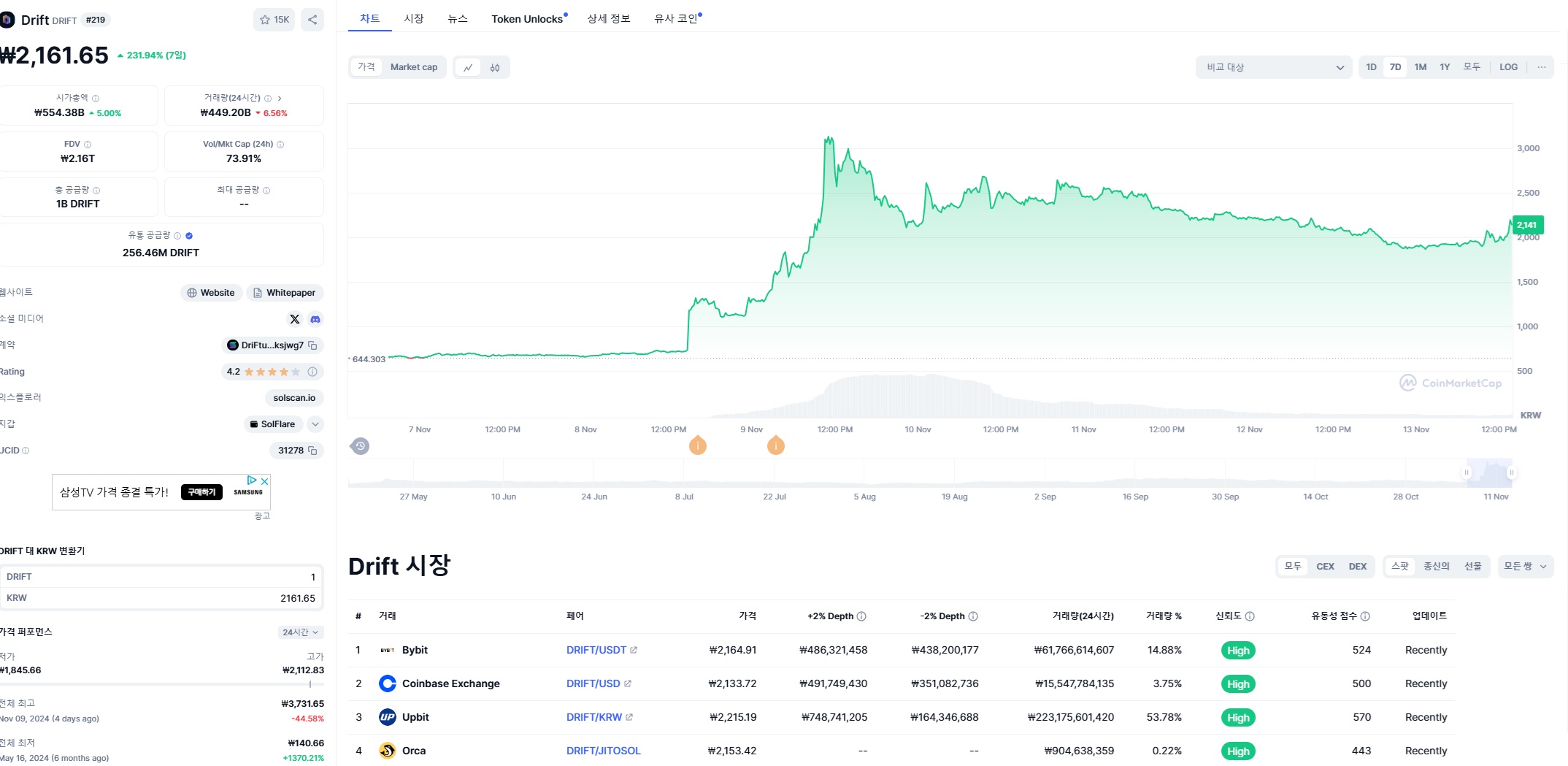Set chart range to 1D
The image size is (1568, 766).
click(1372, 67)
